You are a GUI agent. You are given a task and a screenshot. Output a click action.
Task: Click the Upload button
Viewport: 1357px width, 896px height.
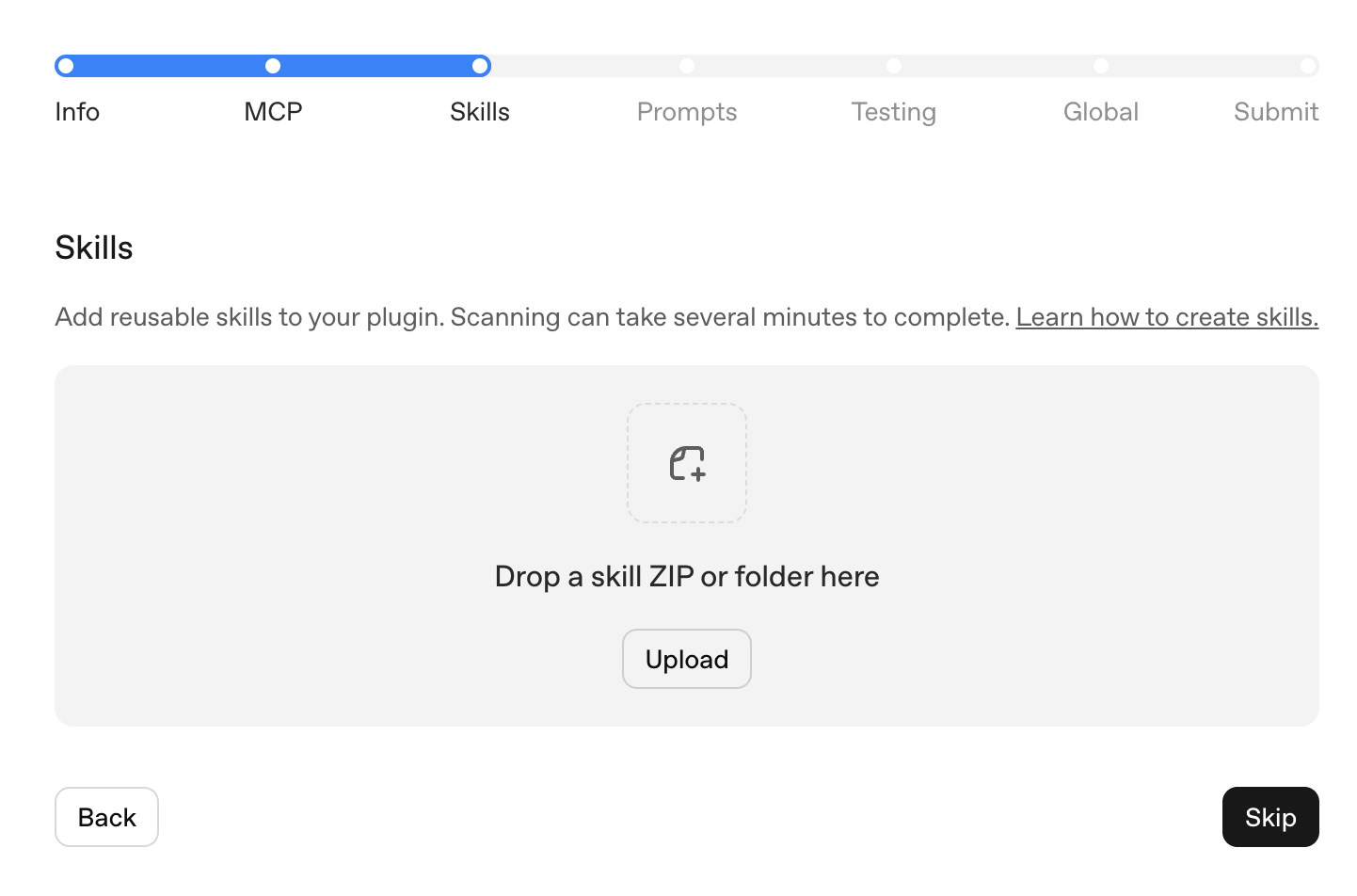[687, 659]
